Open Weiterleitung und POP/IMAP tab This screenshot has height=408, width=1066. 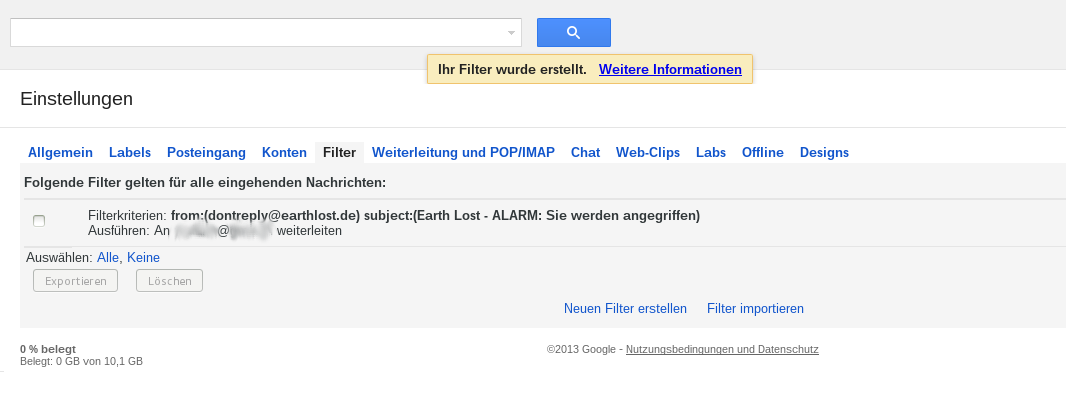463,153
